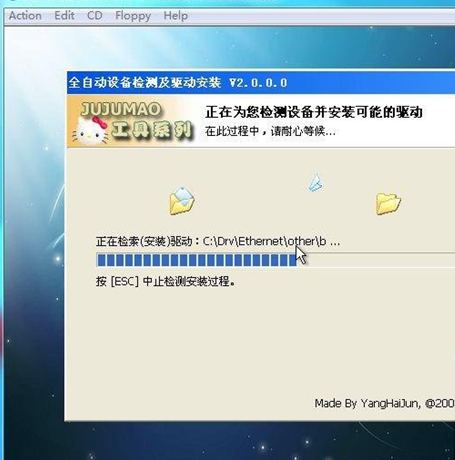The image size is (455, 460).
Task: Click the 按 [ESC] 中止检测安装过程 hint text
Action: coord(165,282)
